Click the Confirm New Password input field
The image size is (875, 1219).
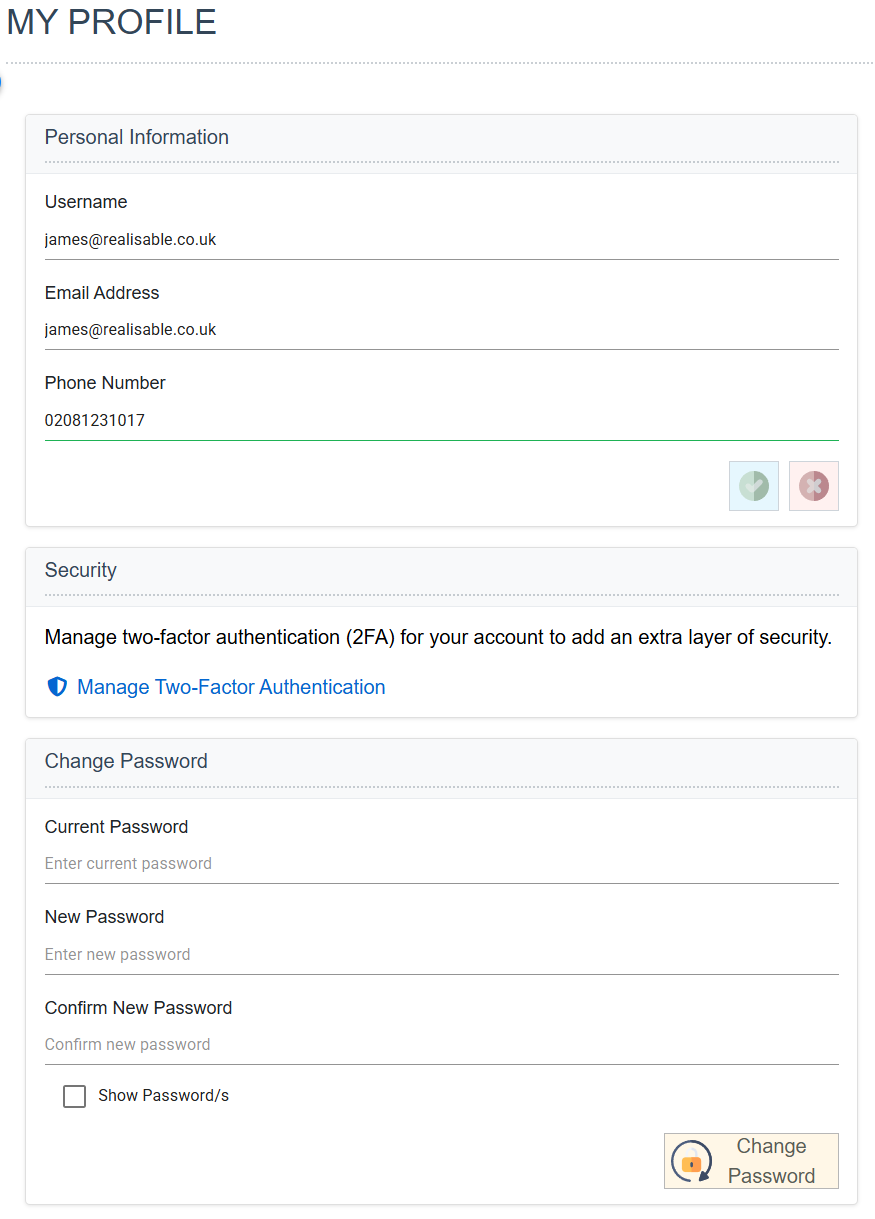pos(441,1045)
